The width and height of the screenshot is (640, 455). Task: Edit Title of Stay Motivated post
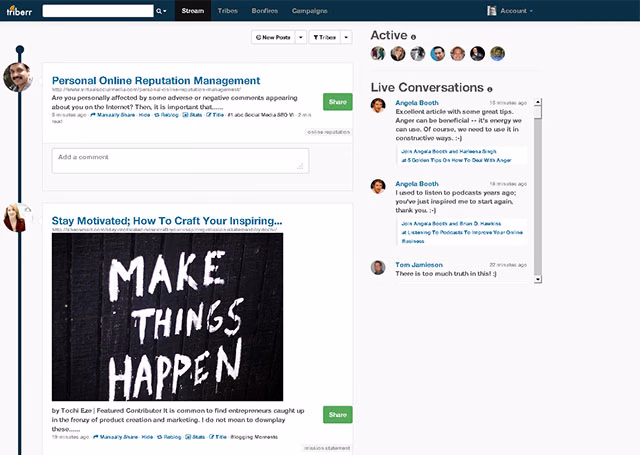pos(218,437)
